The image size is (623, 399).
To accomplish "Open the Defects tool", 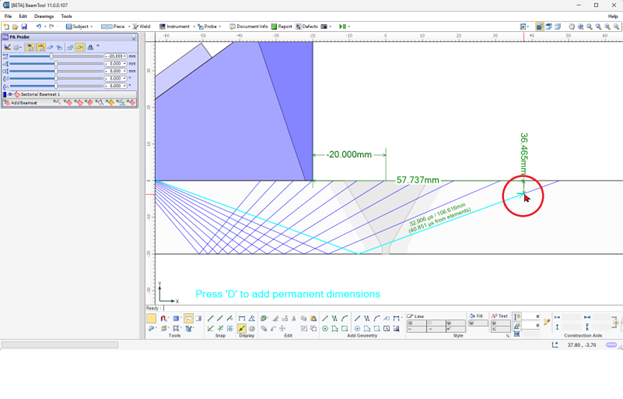I will pos(306,27).
